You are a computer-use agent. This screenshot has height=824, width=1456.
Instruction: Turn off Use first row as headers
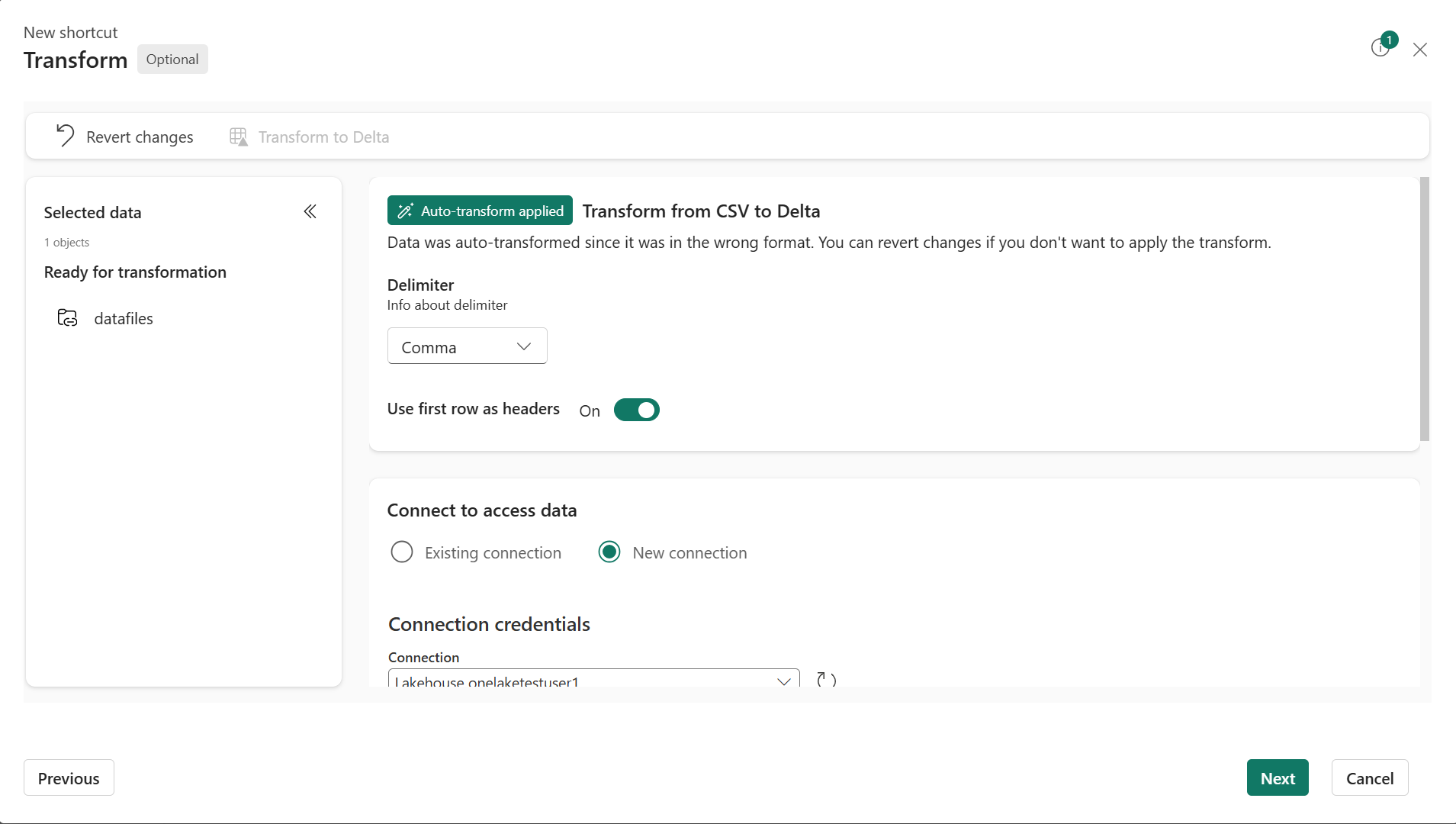coord(637,410)
